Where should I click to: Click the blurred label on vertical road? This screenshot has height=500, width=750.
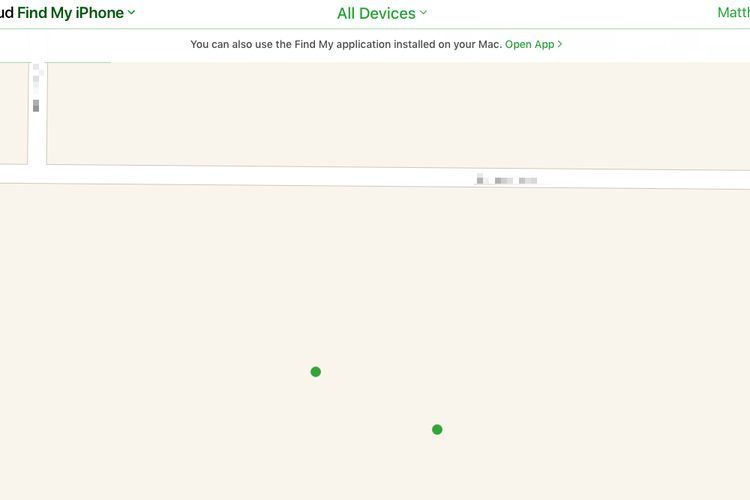tap(36, 88)
